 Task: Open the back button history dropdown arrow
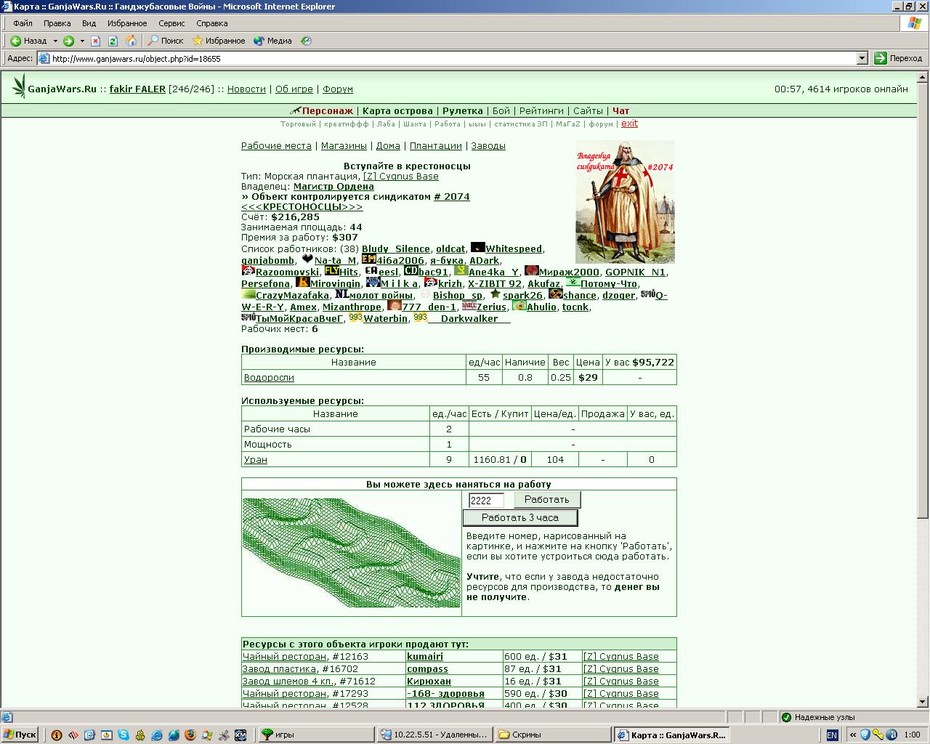(55, 41)
